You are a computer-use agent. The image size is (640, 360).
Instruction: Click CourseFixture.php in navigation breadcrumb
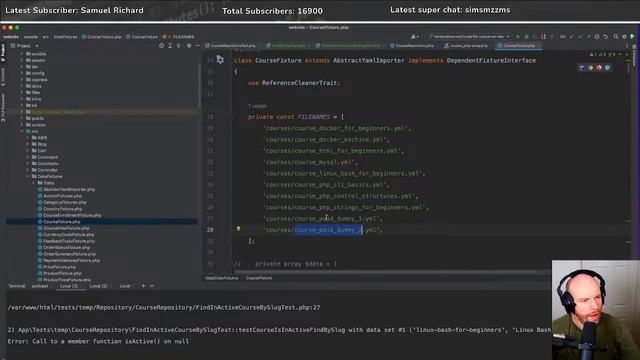(101, 37)
